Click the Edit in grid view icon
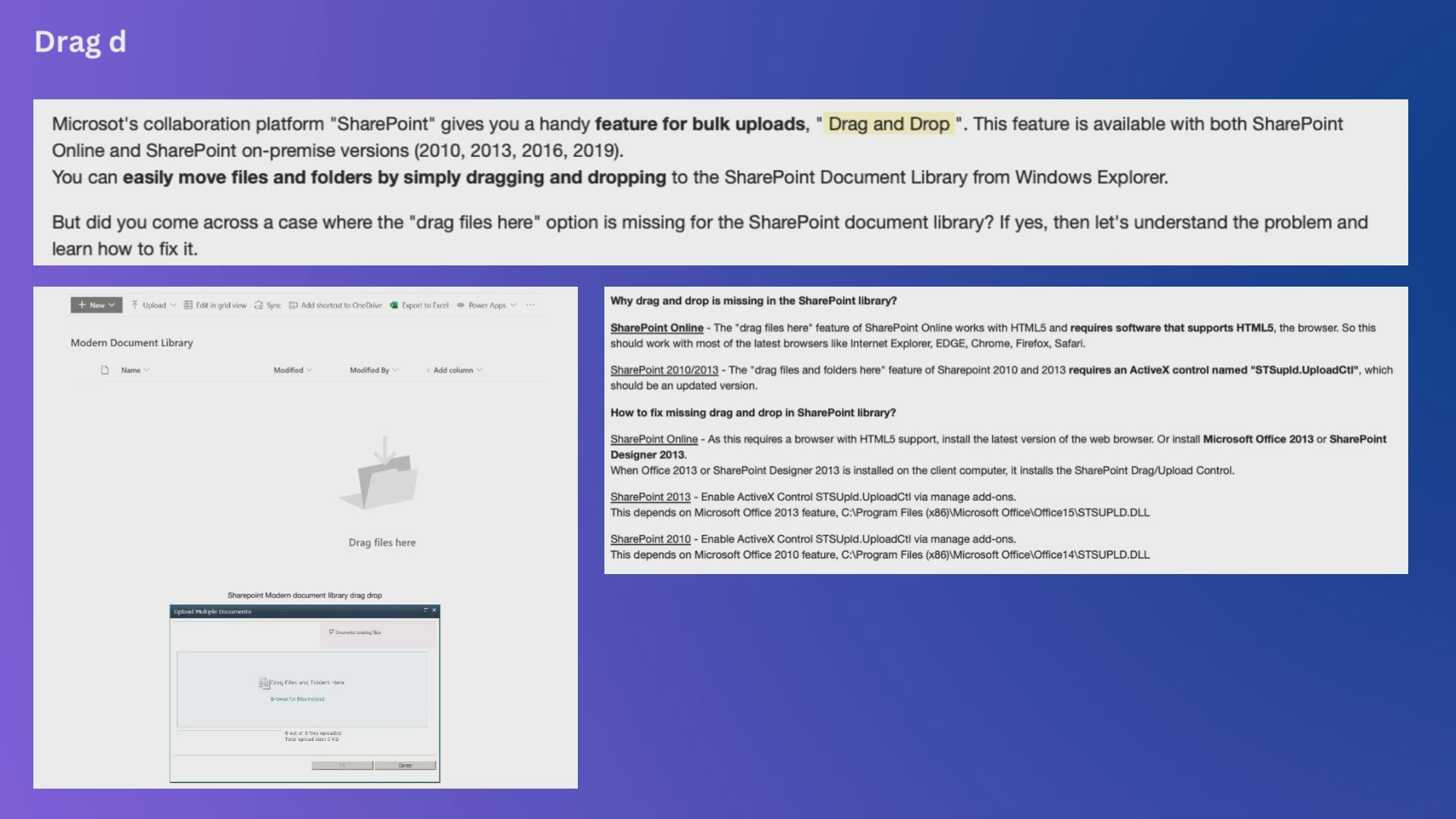1456x819 pixels. click(x=188, y=305)
